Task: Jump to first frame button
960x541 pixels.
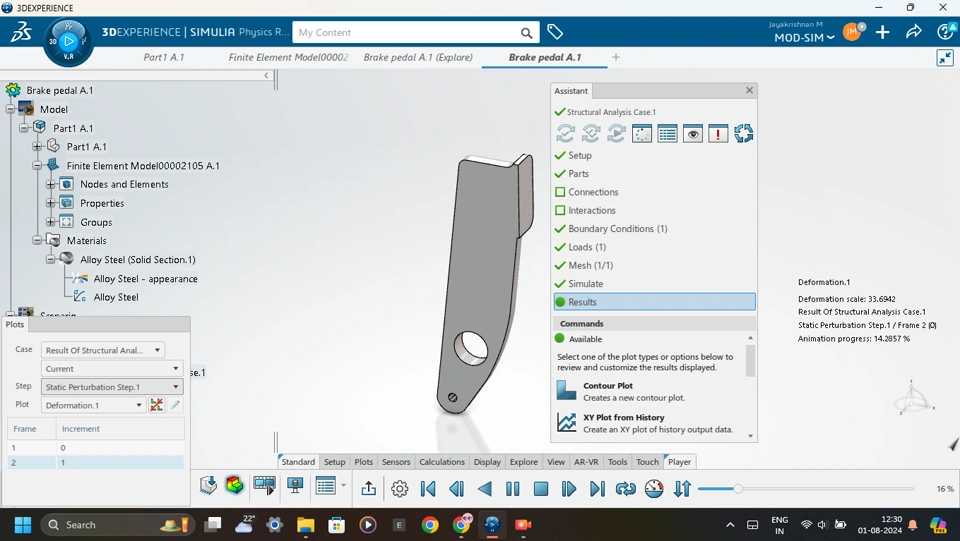Action: [428, 489]
